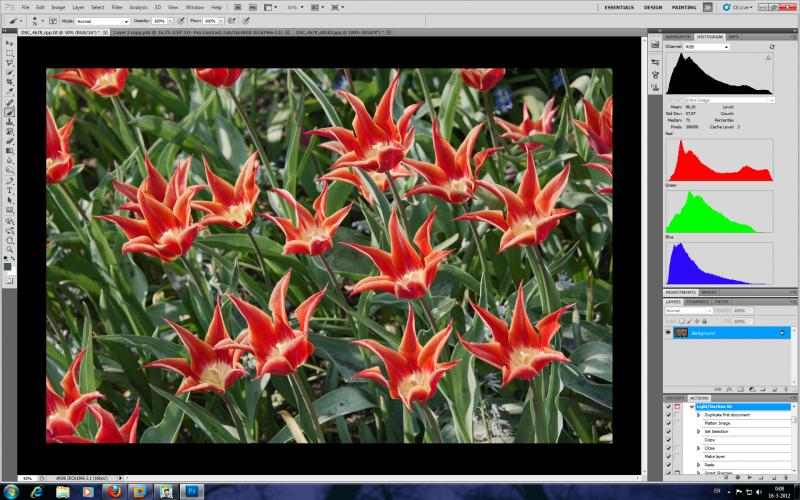Expand the Set Selection step

[x=698, y=432]
